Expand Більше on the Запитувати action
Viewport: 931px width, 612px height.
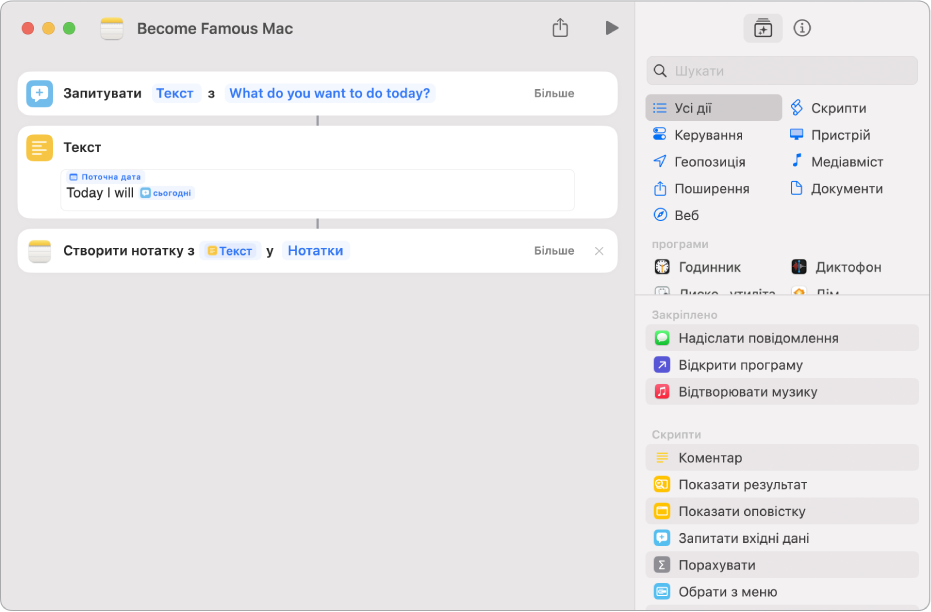pos(554,93)
